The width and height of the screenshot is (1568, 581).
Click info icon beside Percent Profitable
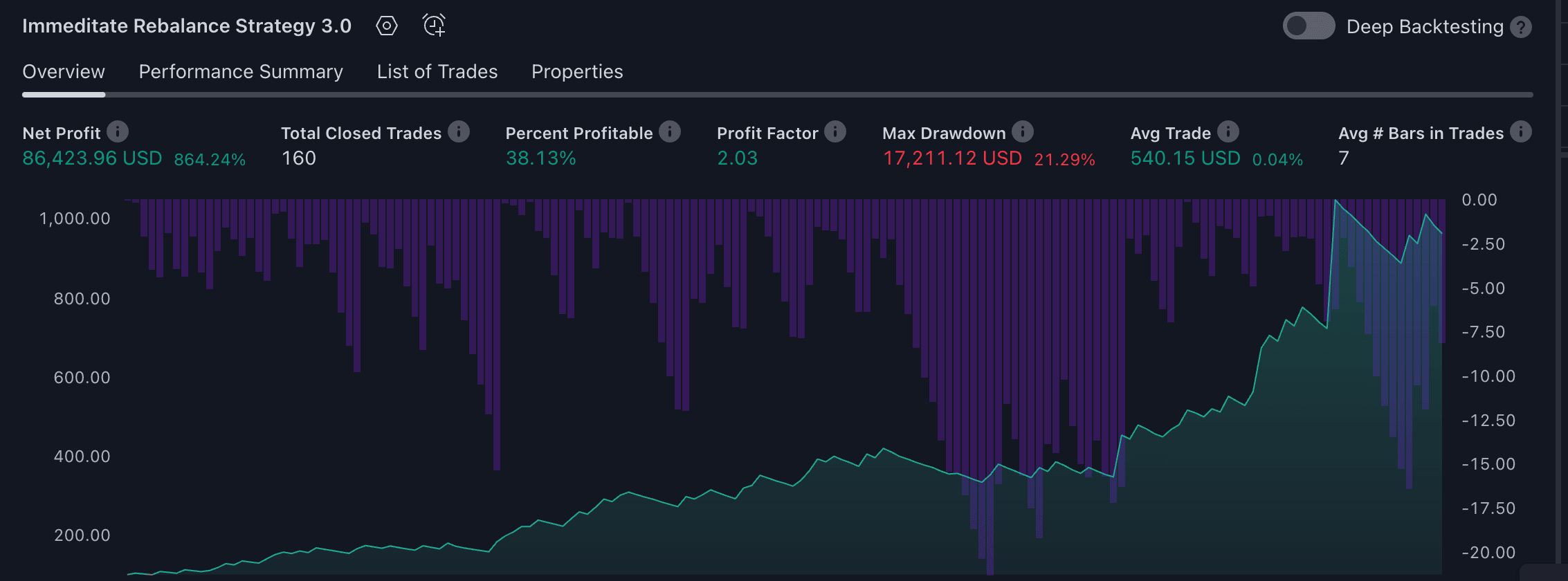point(670,131)
